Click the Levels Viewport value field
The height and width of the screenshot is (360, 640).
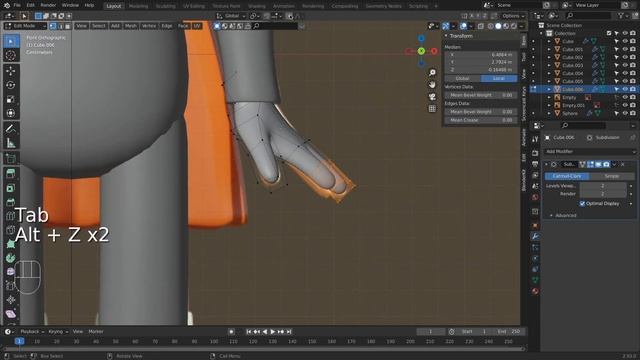pos(603,186)
